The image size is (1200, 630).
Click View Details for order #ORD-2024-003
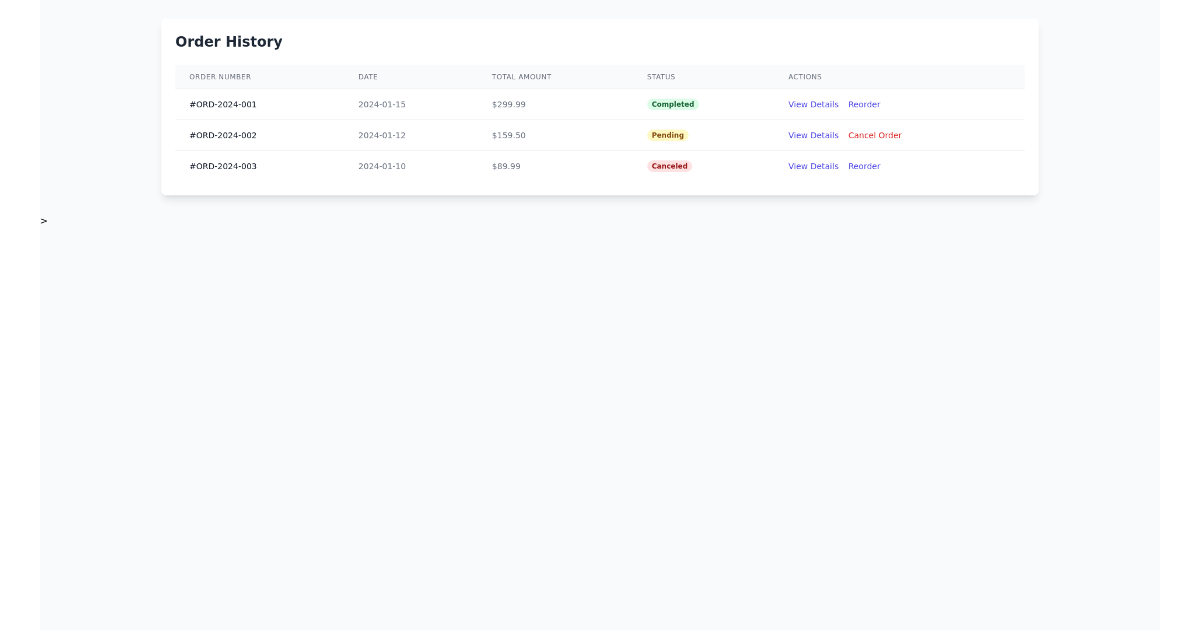click(813, 166)
